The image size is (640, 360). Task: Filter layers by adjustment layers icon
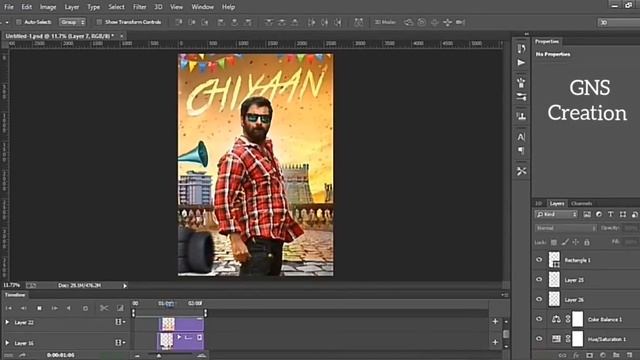pos(599,214)
